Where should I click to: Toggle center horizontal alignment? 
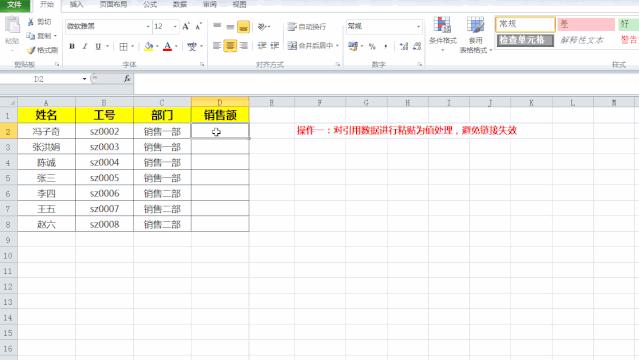pos(230,46)
